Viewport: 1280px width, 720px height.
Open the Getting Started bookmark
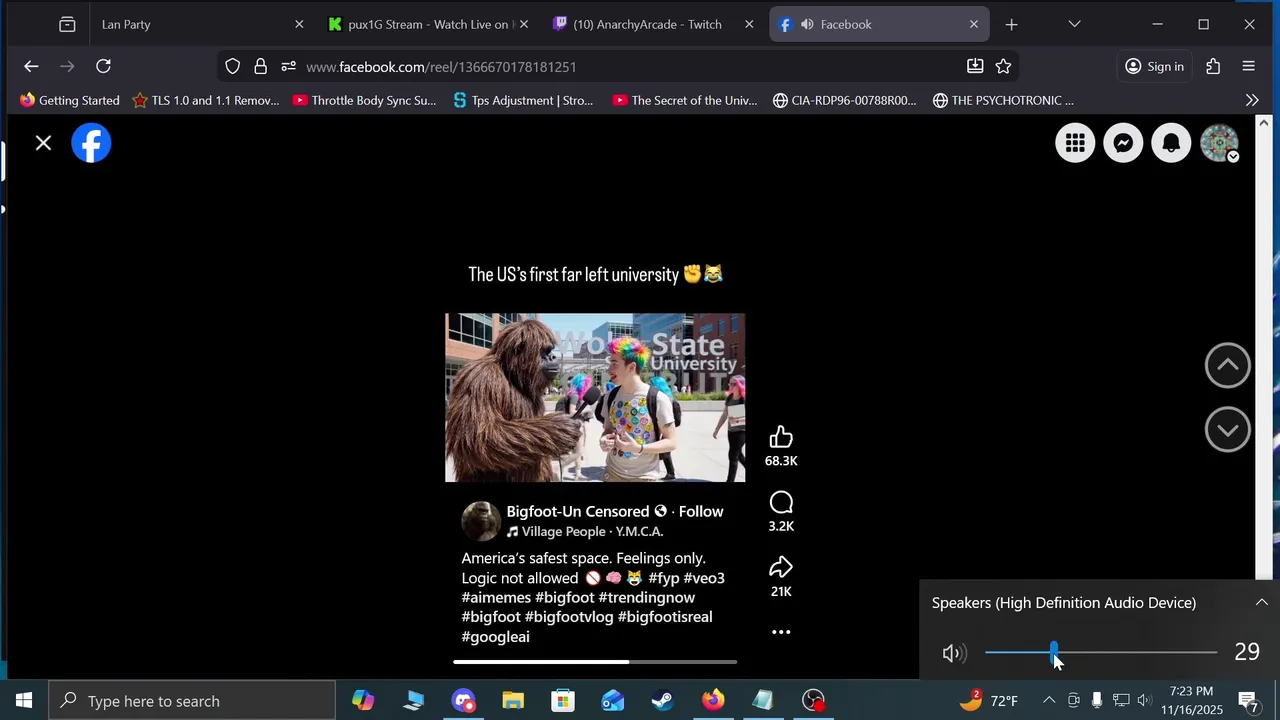coord(69,100)
